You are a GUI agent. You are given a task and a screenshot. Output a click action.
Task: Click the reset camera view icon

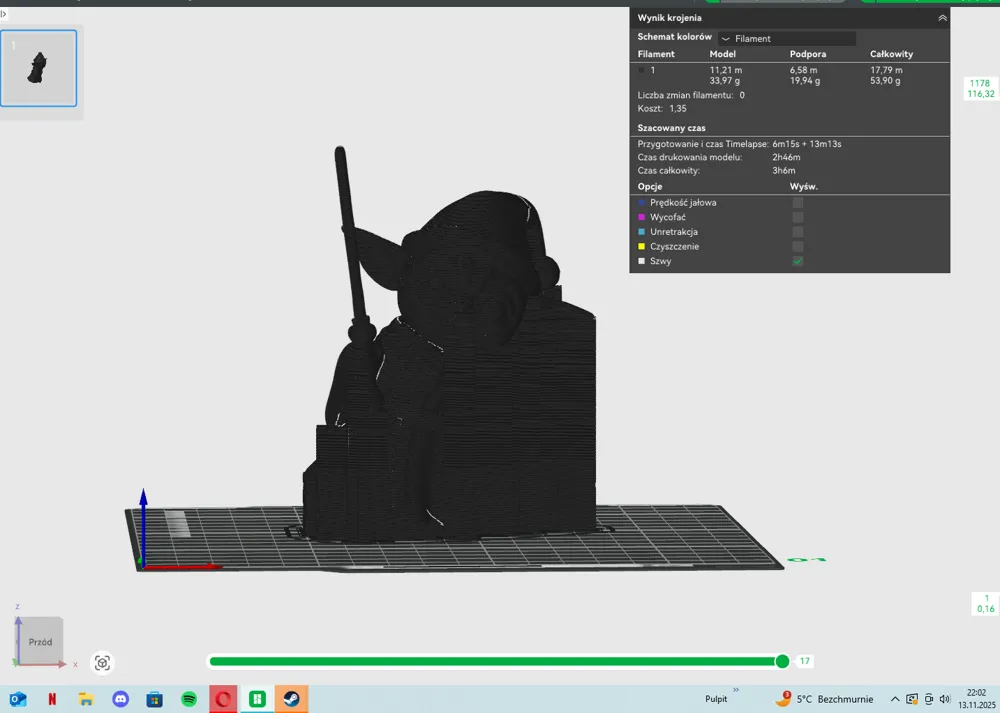(x=102, y=663)
